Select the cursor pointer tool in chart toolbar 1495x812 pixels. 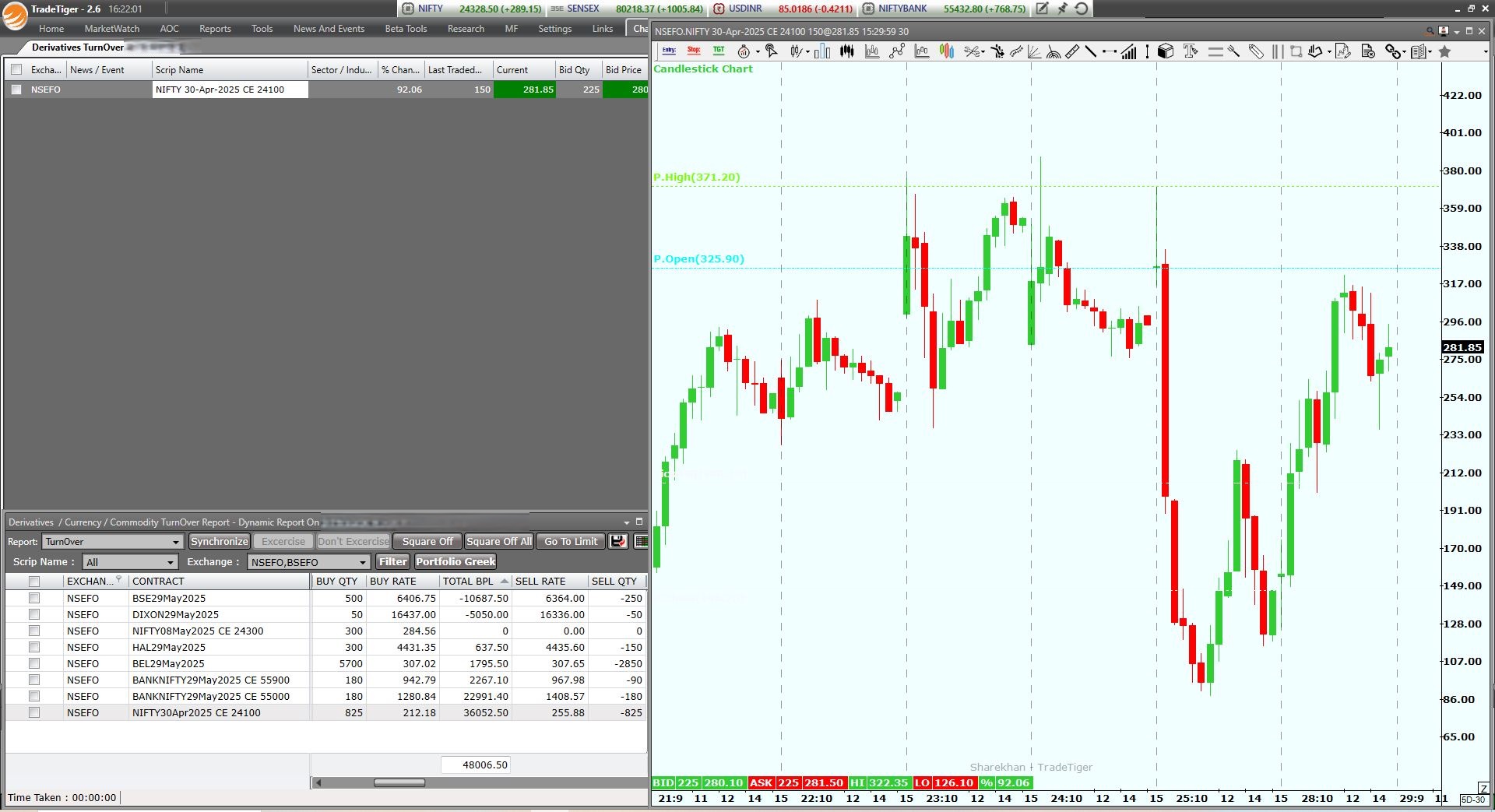[771, 51]
